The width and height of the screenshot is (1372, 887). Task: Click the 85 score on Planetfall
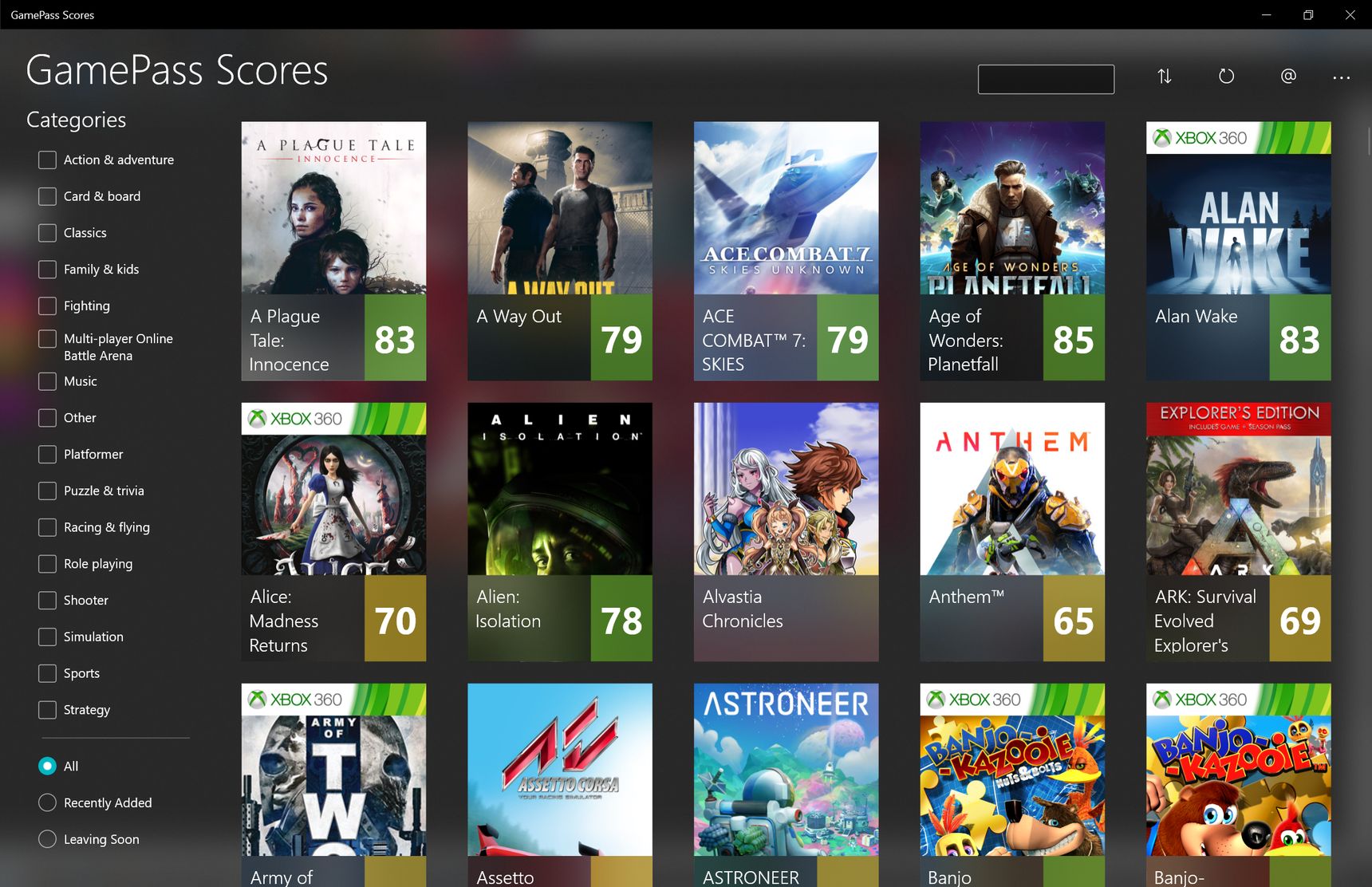point(1074,340)
